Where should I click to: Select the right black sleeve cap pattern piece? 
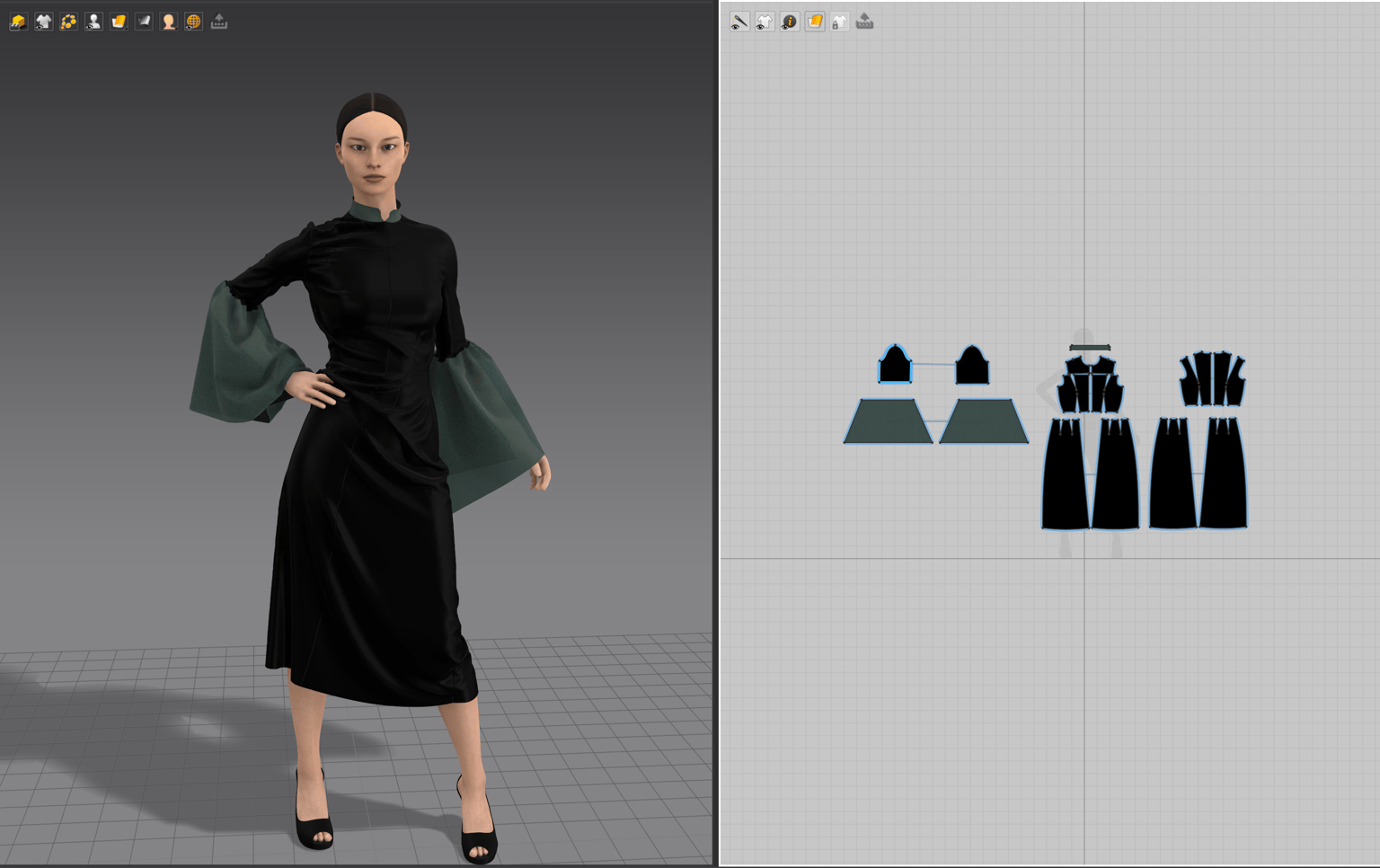click(972, 365)
